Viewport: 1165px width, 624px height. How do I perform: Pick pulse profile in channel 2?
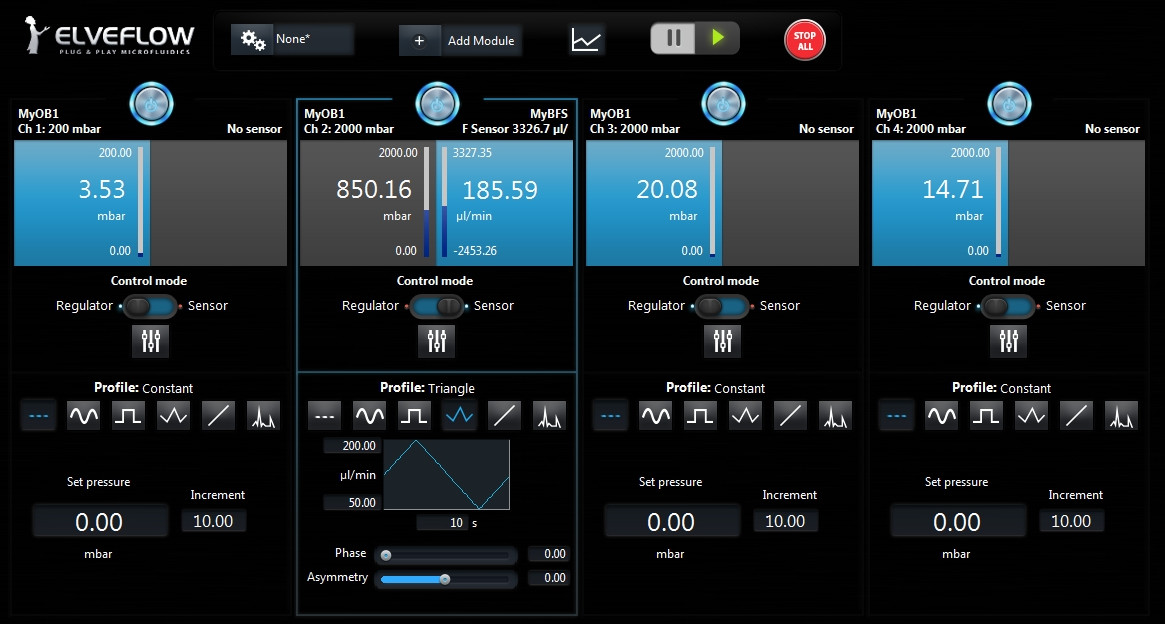pos(549,415)
